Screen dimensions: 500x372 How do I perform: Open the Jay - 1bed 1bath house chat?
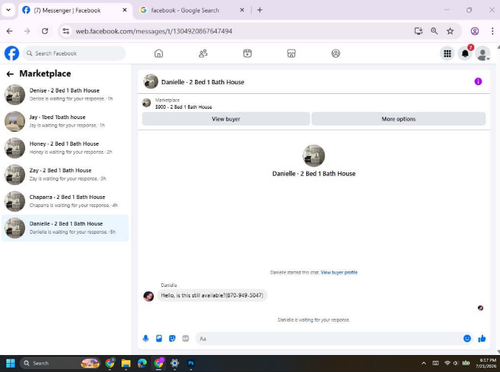(65, 121)
